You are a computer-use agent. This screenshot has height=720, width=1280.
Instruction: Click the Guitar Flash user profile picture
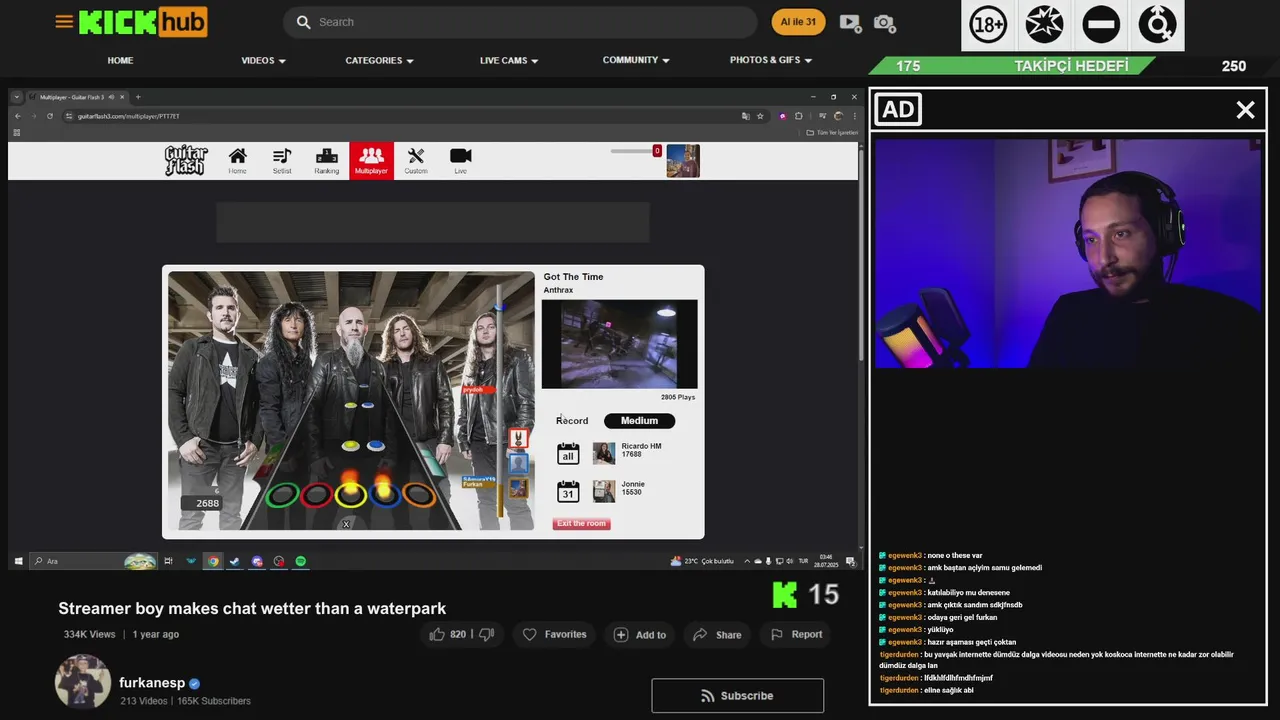(683, 161)
